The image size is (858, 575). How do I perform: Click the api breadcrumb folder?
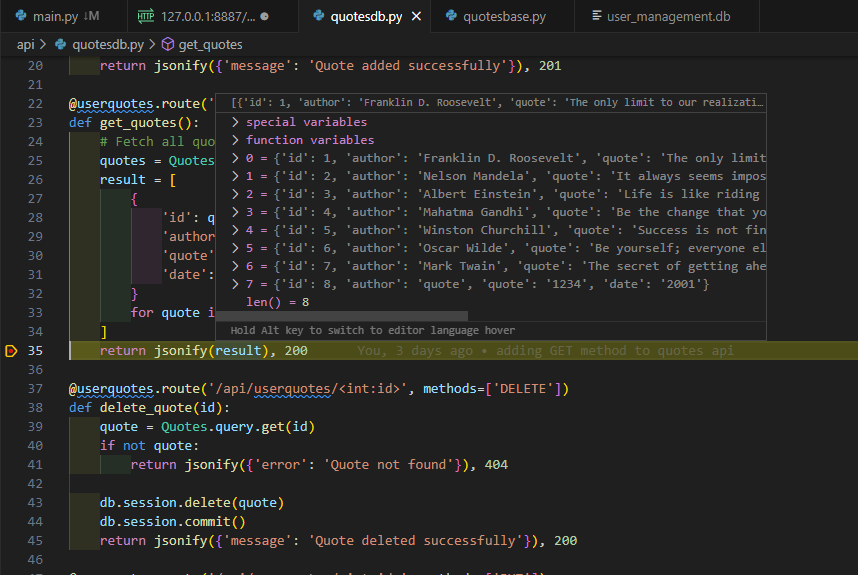(26, 44)
